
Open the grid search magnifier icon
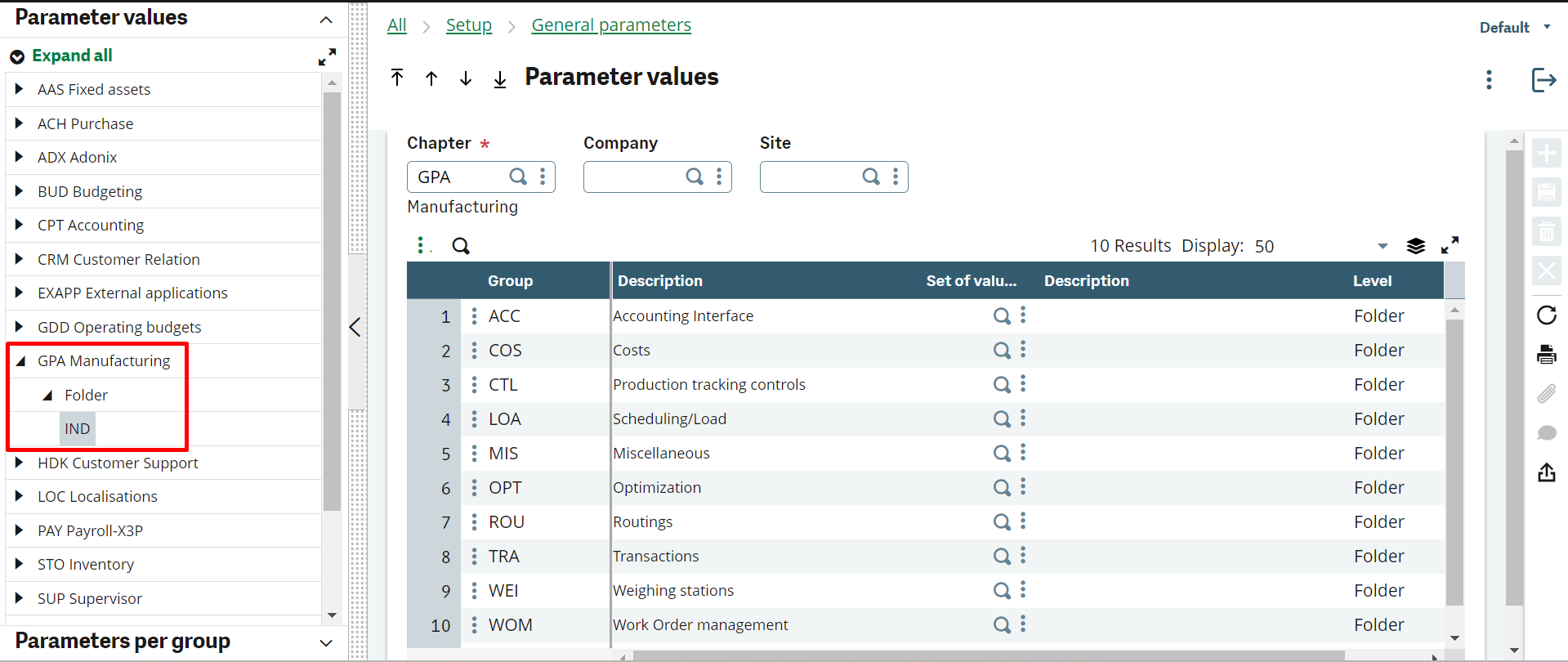[x=461, y=246]
